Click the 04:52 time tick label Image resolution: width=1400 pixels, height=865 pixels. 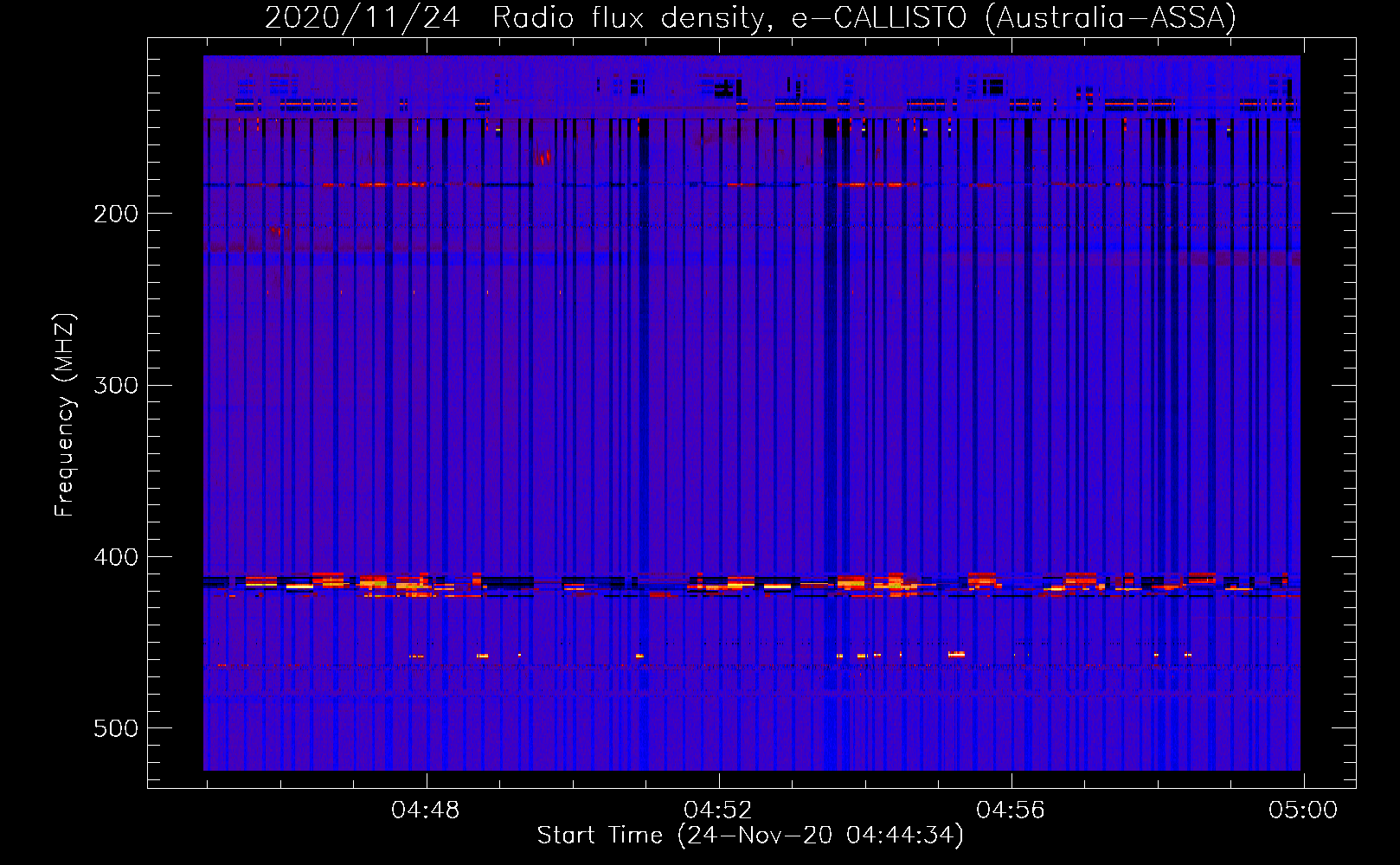[x=718, y=811]
